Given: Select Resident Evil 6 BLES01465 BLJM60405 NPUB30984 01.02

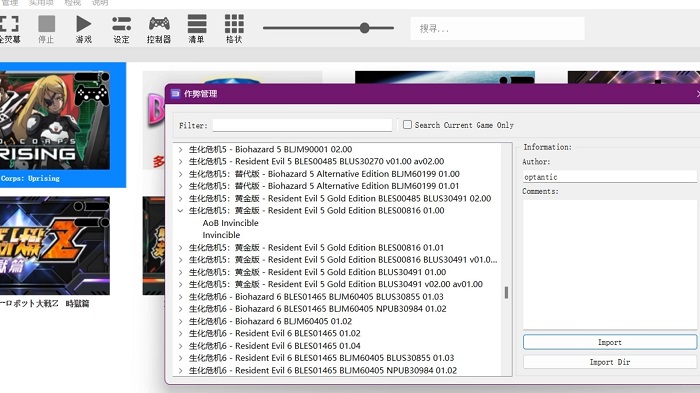Looking at the screenshot, I should point(323,370).
